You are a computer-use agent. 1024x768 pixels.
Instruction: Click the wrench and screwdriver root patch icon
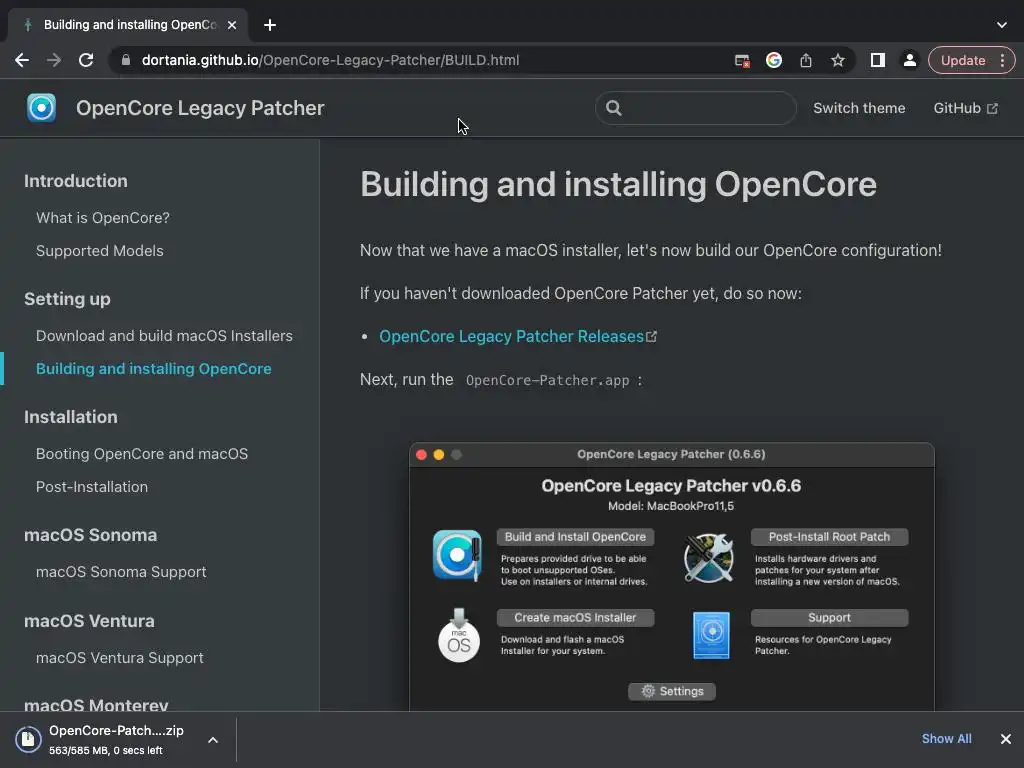pyautogui.click(x=709, y=557)
